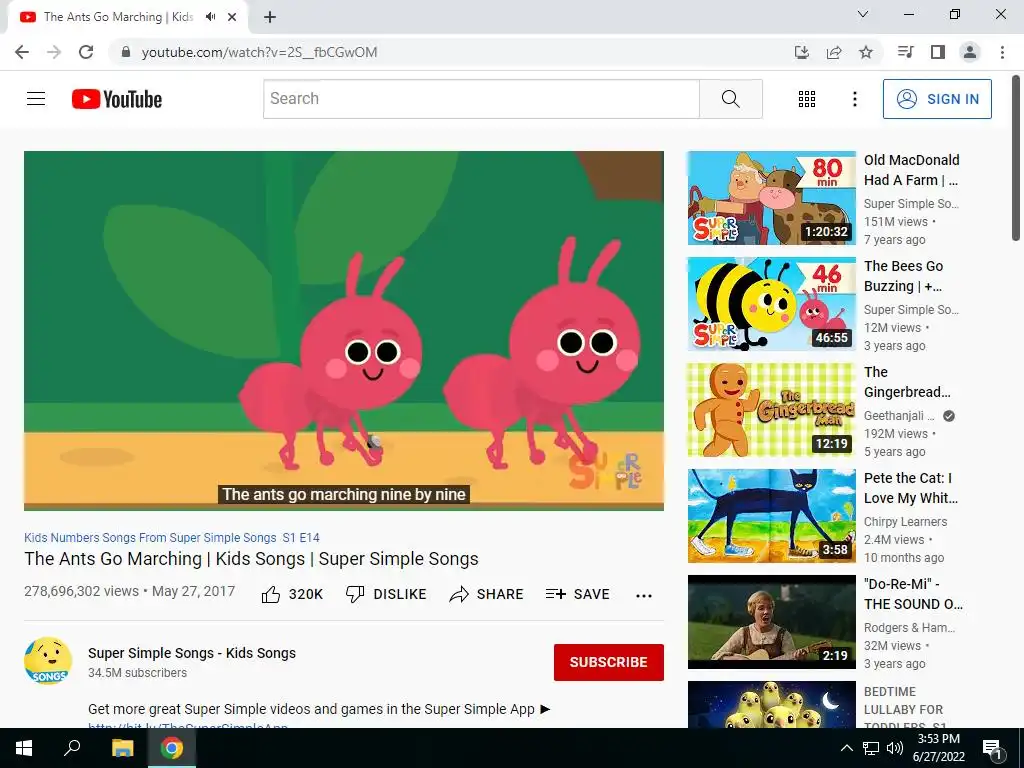The width and height of the screenshot is (1024, 768).
Task: Open the taskbar clock and date
Action: pyautogui.click(x=938, y=748)
